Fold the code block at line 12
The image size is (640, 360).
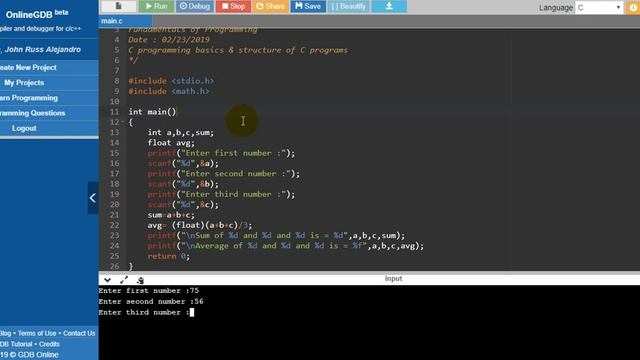pyautogui.click(x=123, y=122)
